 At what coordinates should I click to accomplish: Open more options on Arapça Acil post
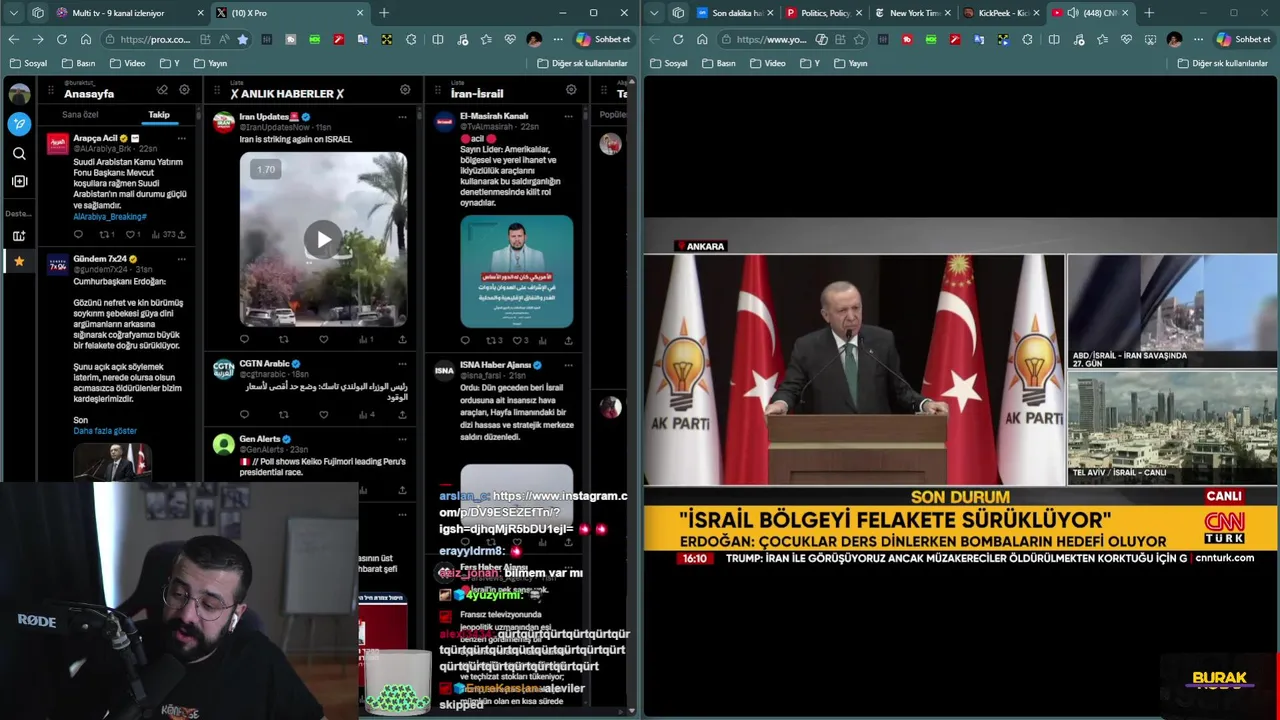click(181, 138)
